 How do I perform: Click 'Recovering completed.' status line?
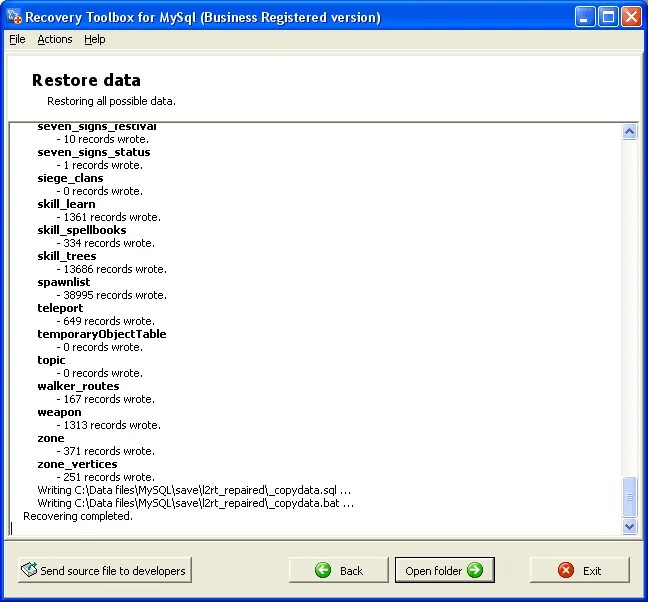[78, 516]
